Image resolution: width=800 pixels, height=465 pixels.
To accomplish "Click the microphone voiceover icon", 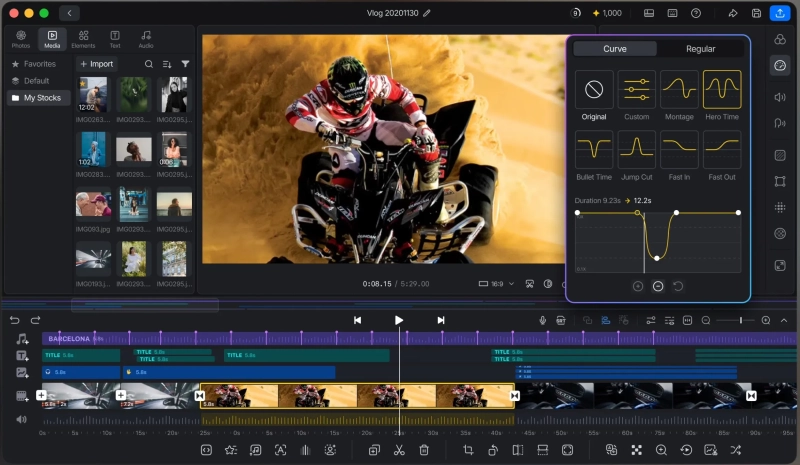I will 542,320.
